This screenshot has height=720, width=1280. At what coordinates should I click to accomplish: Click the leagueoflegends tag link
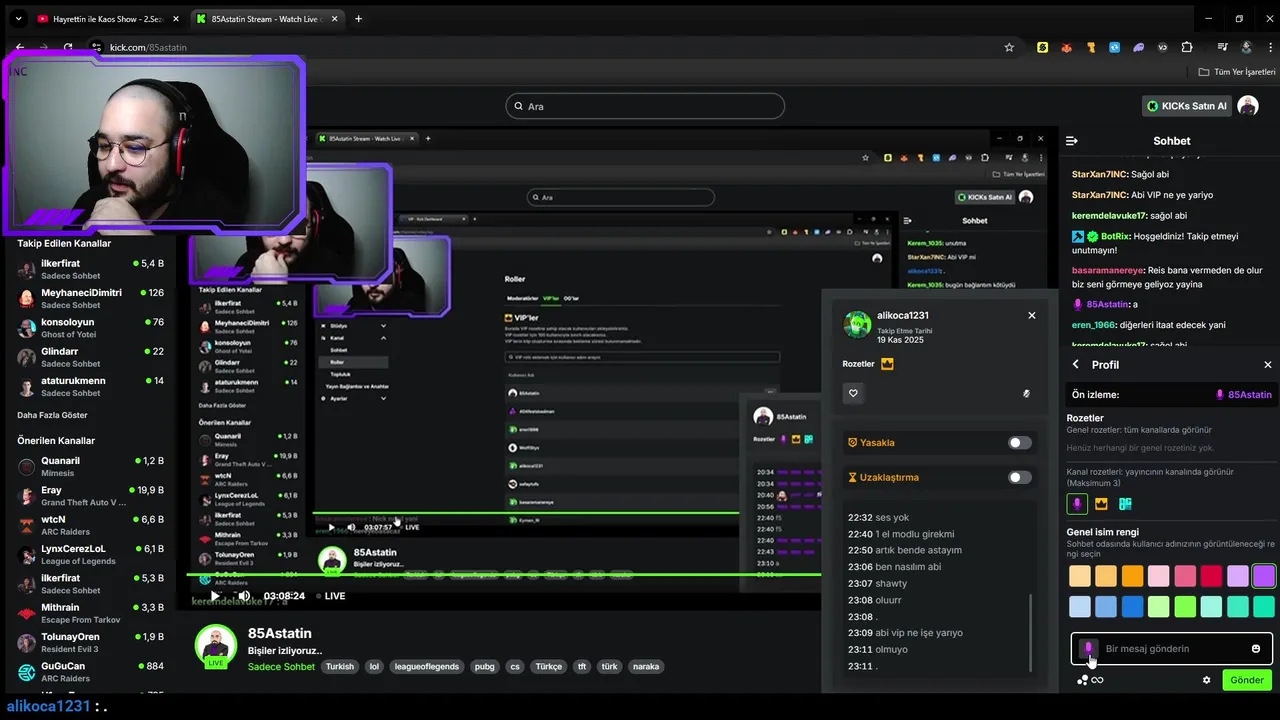tap(426, 667)
